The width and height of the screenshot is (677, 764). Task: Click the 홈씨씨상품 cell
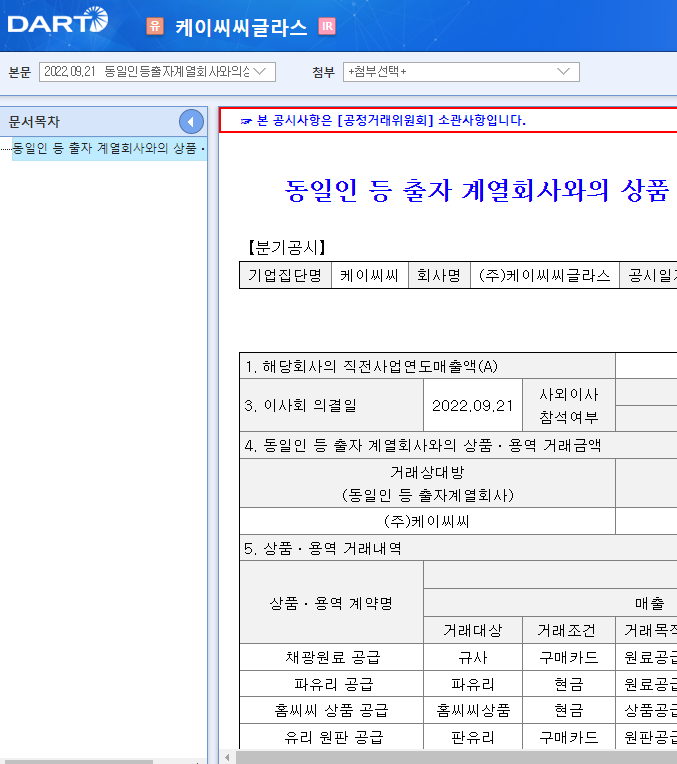[473, 710]
